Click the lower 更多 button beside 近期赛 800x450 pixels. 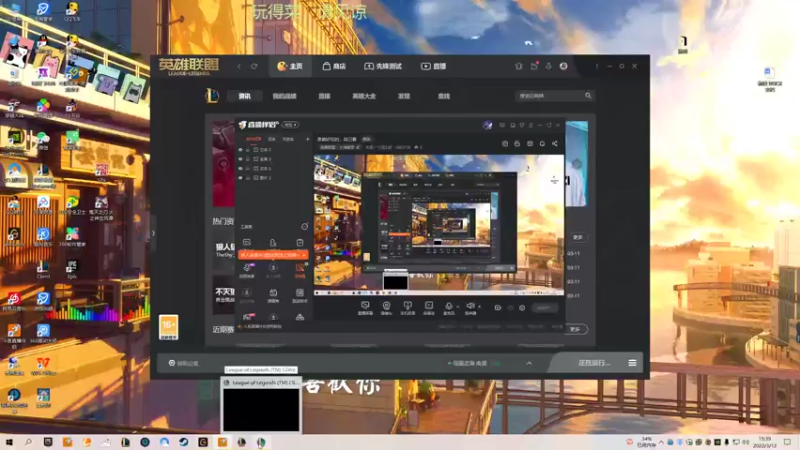point(576,329)
